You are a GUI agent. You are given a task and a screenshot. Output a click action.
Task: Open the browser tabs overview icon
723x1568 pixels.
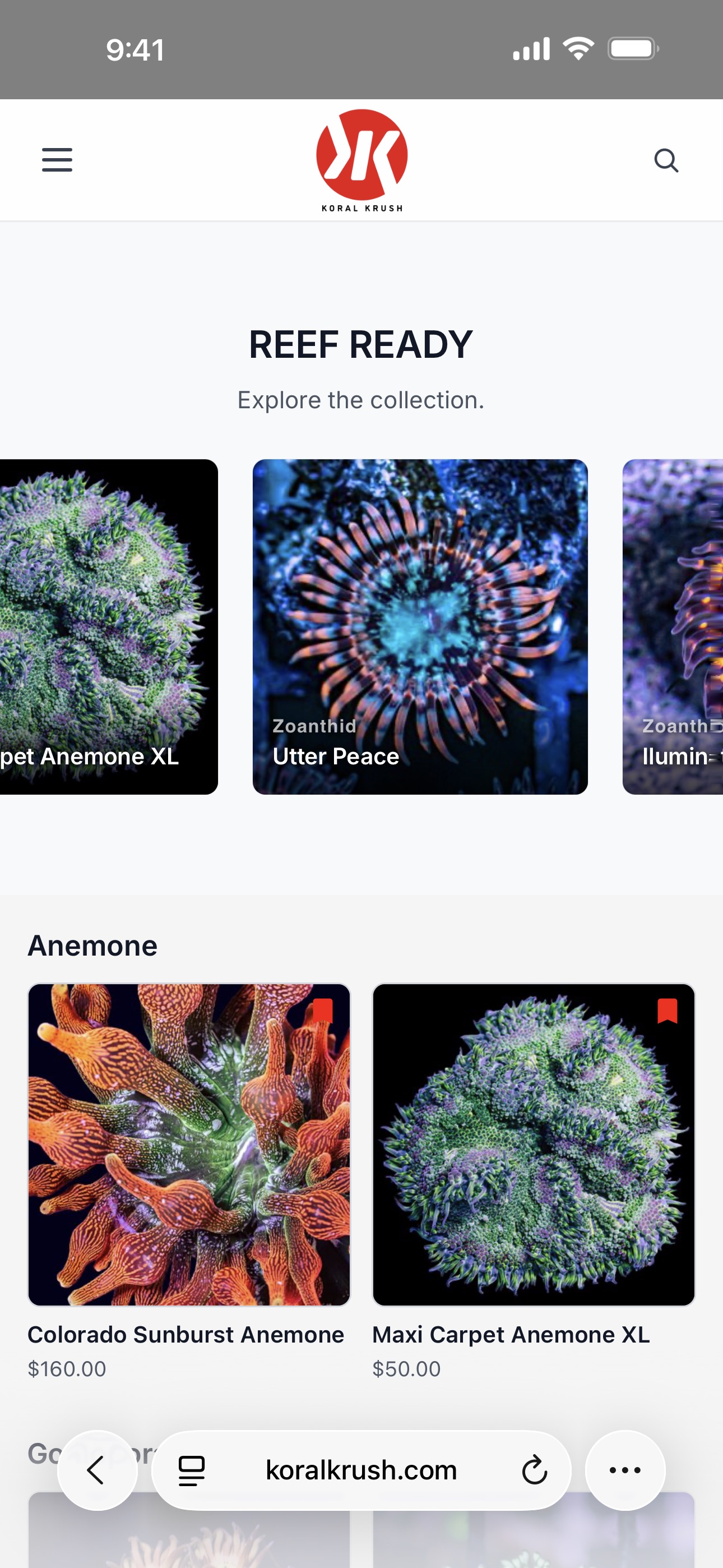click(x=191, y=1470)
